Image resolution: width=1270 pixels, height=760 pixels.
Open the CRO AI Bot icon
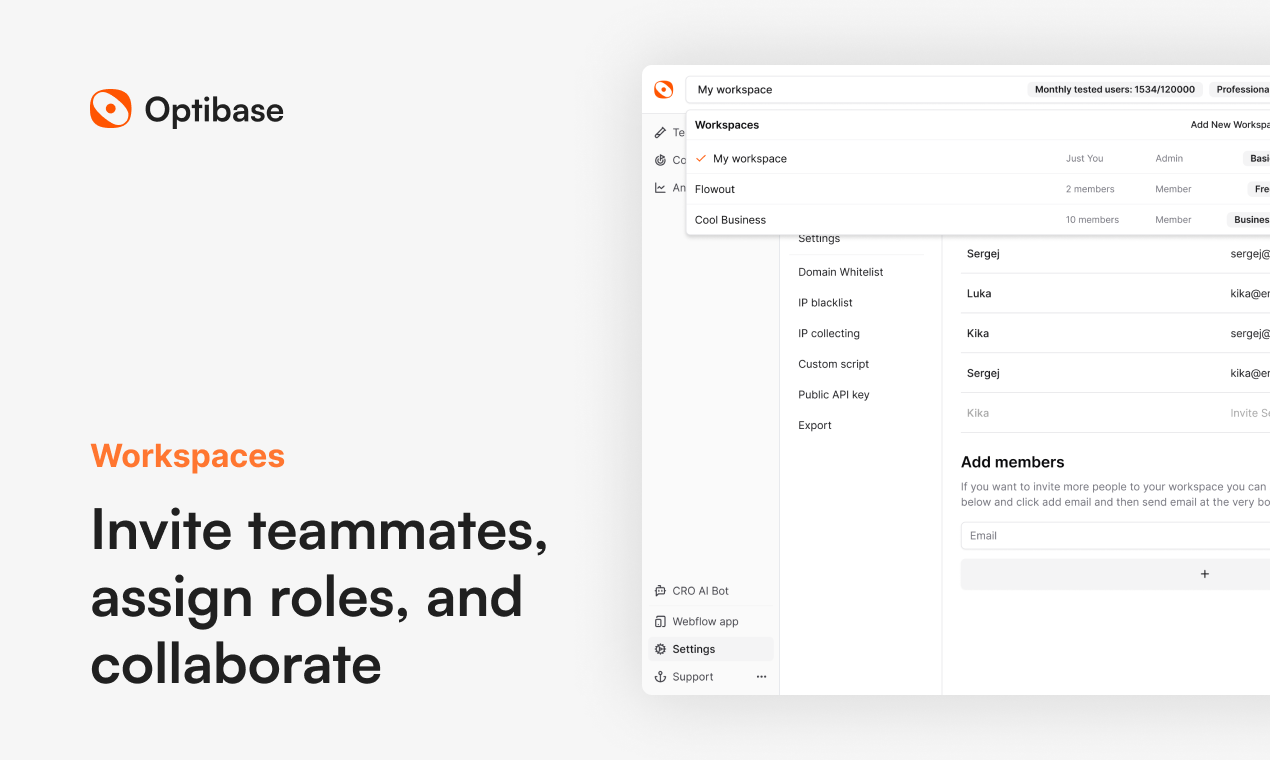click(x=660, y=591)
